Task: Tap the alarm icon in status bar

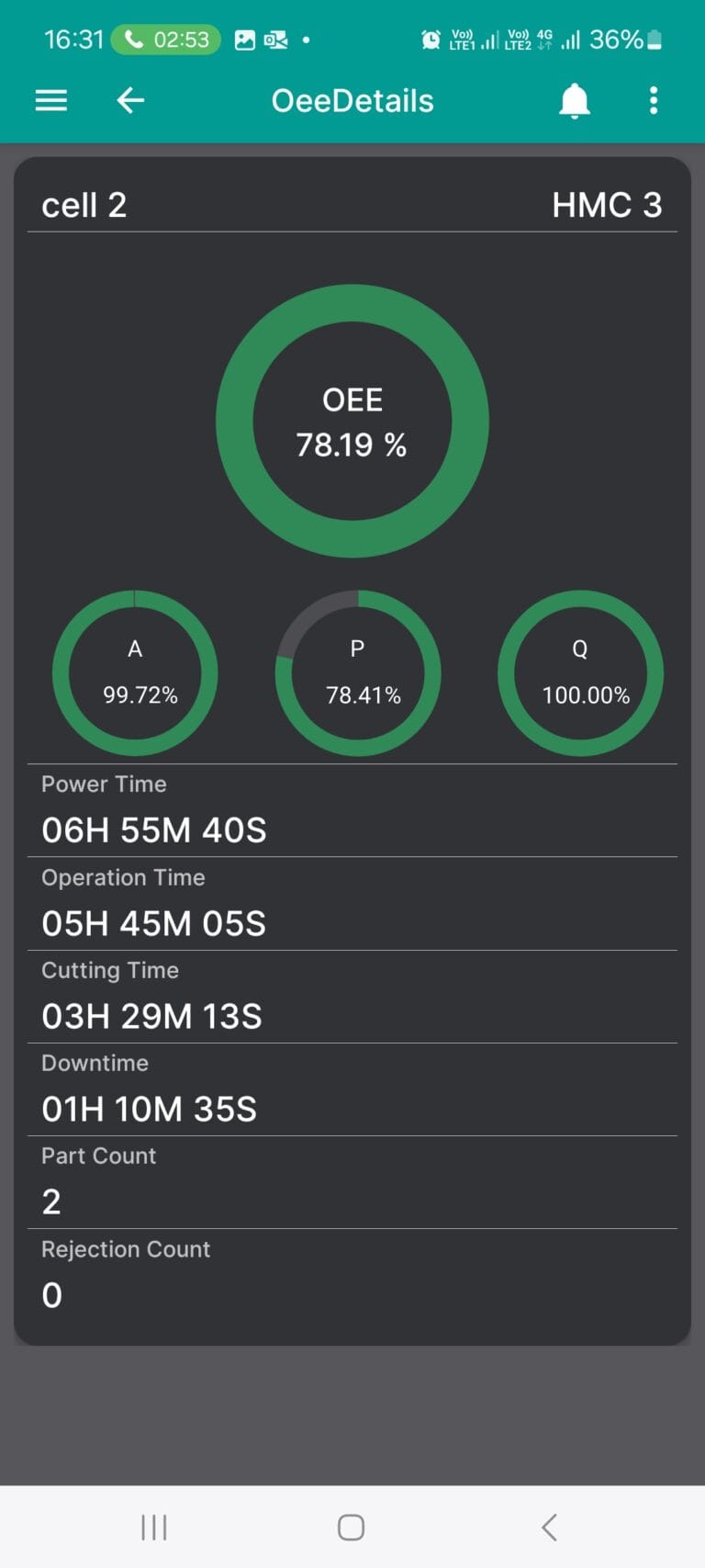Action: (x=431, y=39)
